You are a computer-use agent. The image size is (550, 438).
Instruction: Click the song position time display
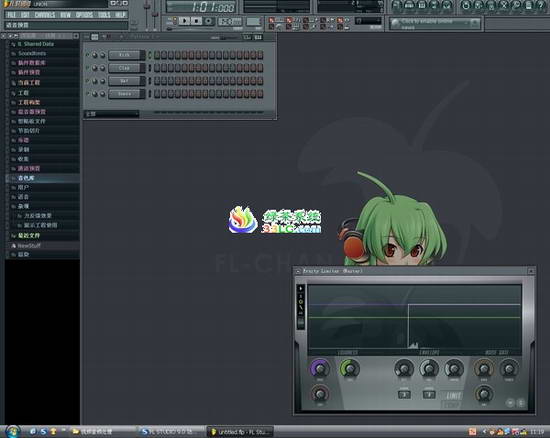(x=201, y=7)
